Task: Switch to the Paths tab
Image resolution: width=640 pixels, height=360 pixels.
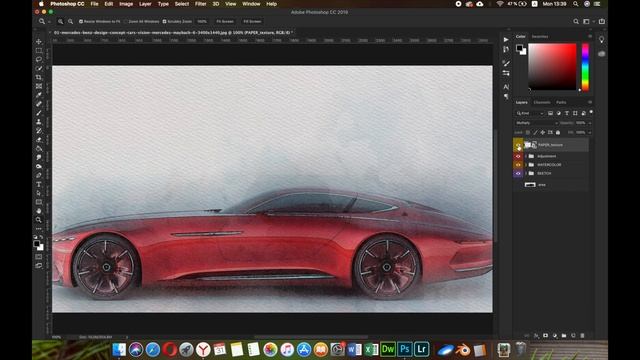Action: tap(561, 102)
